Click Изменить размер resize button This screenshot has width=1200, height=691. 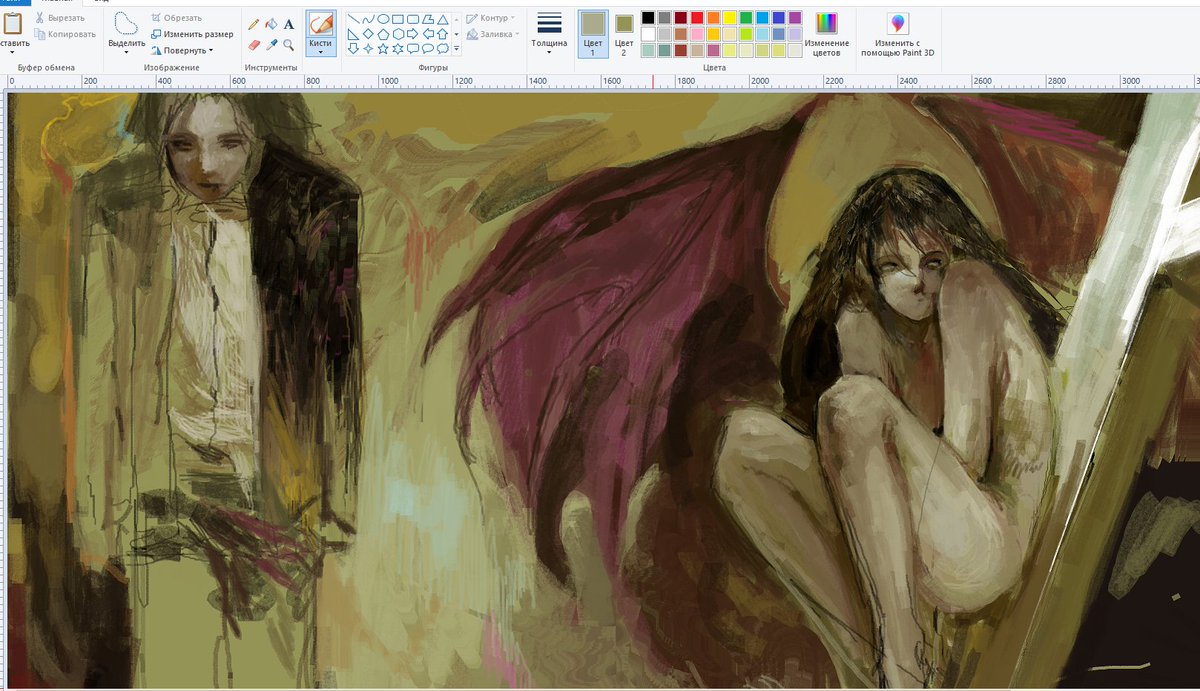click(x=192, y=34)
